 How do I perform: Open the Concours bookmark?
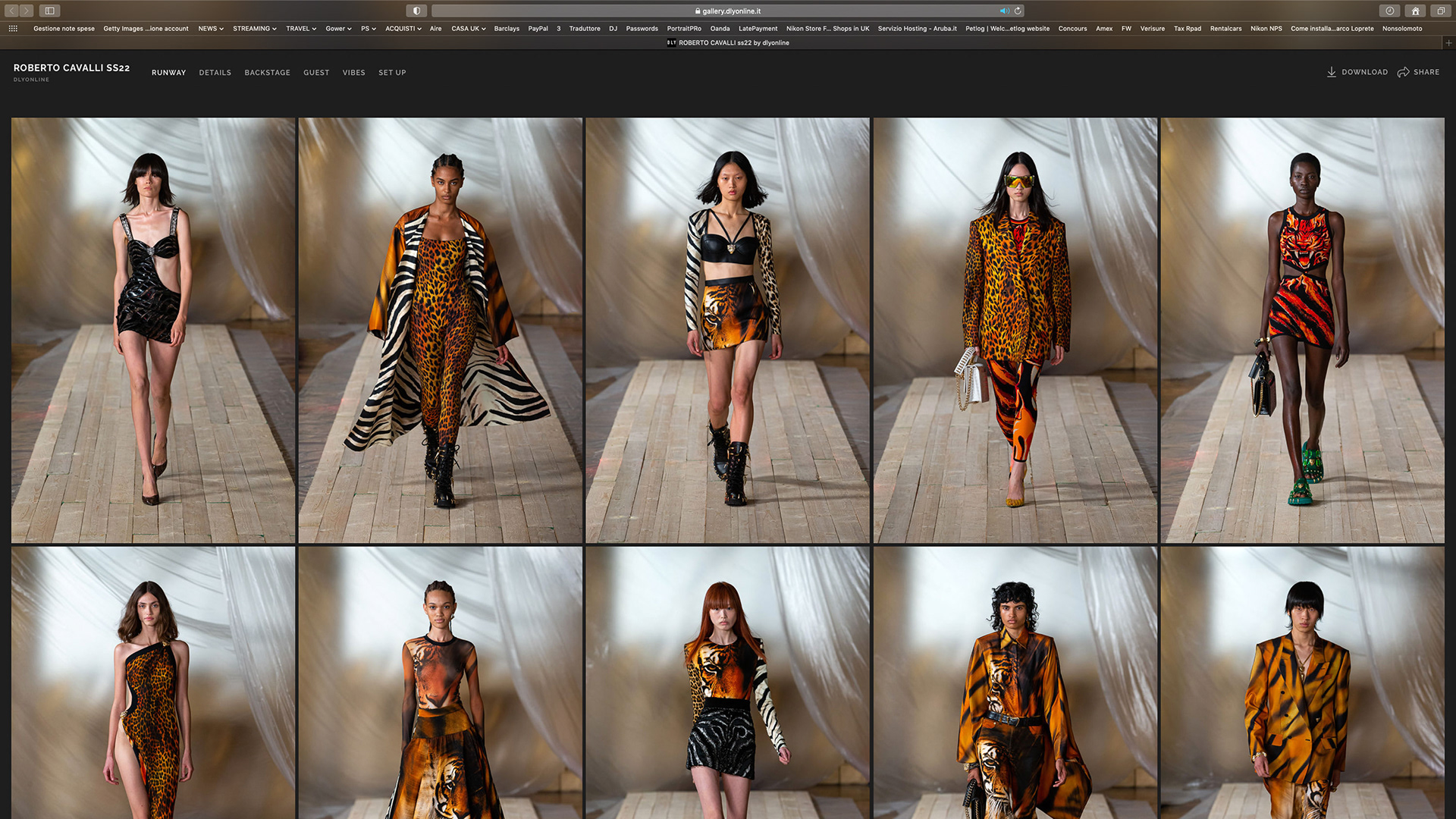click(1072, 28)
